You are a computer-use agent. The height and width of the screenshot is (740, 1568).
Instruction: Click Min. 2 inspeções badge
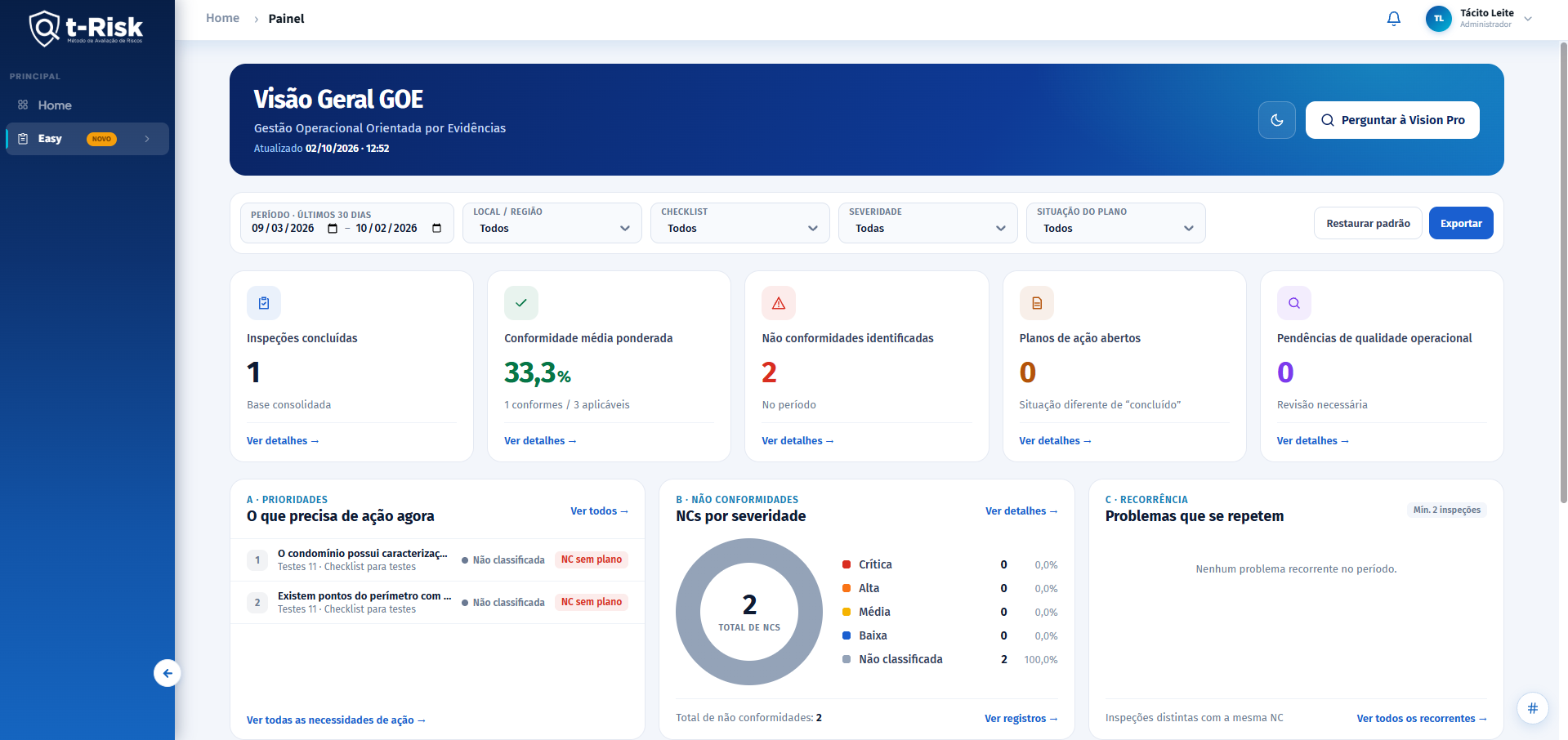coord(1447,510)
